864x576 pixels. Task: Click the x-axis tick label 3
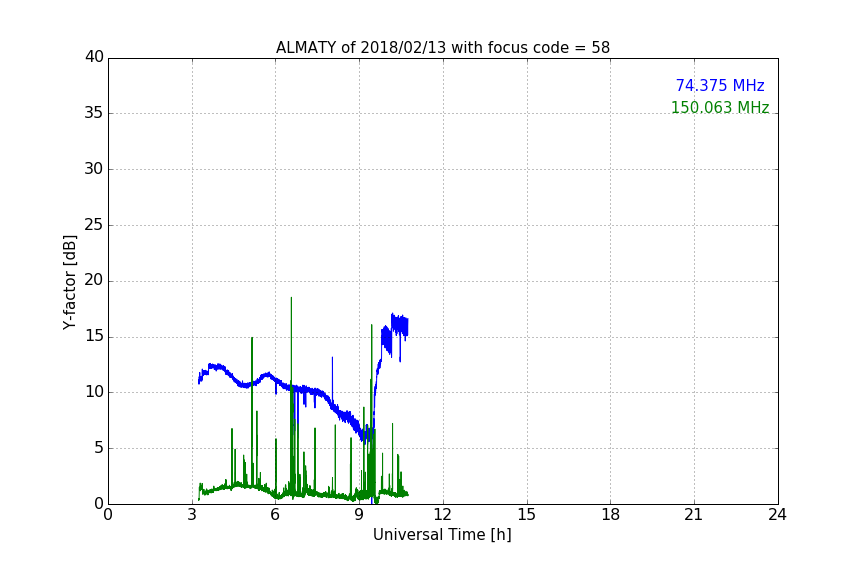[x=192, y=515]
